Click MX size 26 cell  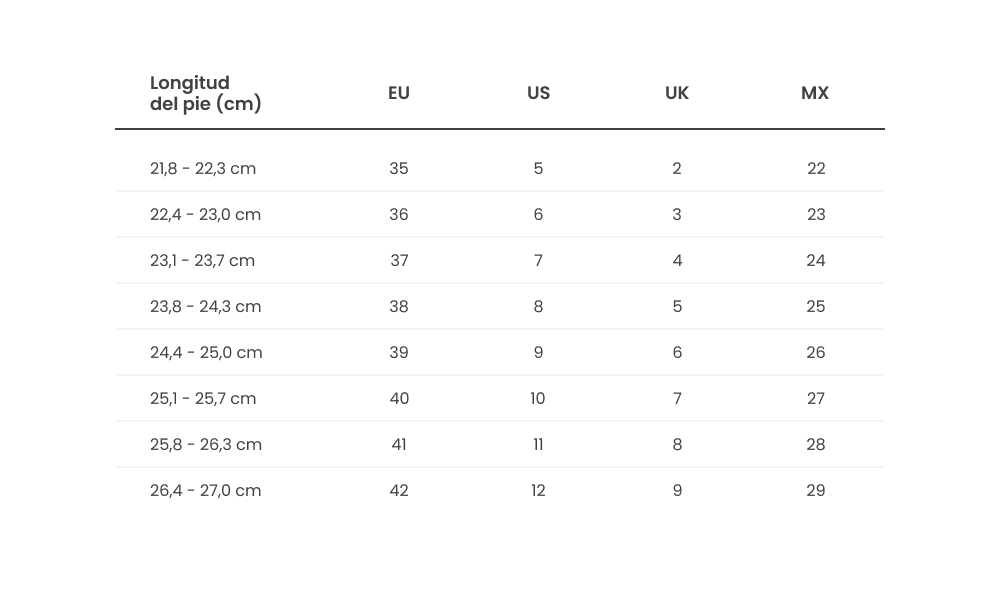point(816,352)
